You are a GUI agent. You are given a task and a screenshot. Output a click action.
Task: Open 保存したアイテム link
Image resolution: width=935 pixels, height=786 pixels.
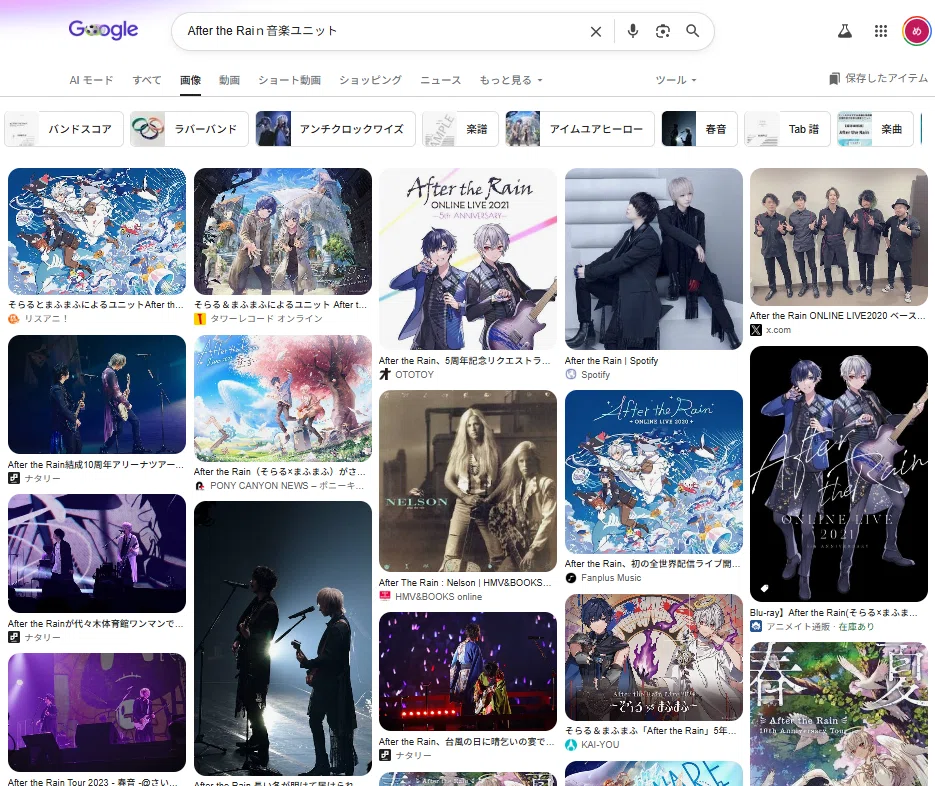tap(878, 78)
